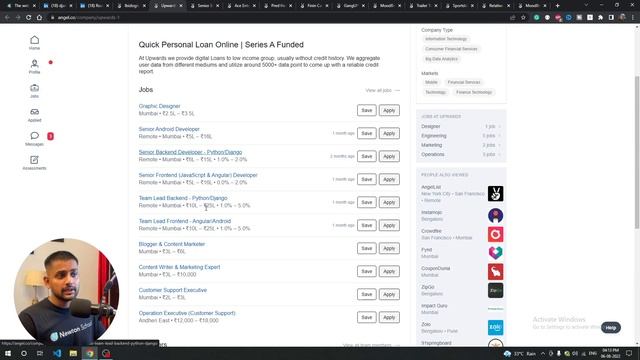Open the Applied inbox sidebar icon

[x=34, y=112]
